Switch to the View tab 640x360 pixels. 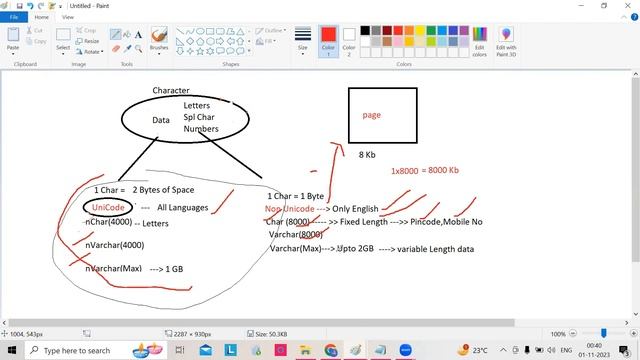[x=68, y=17]
